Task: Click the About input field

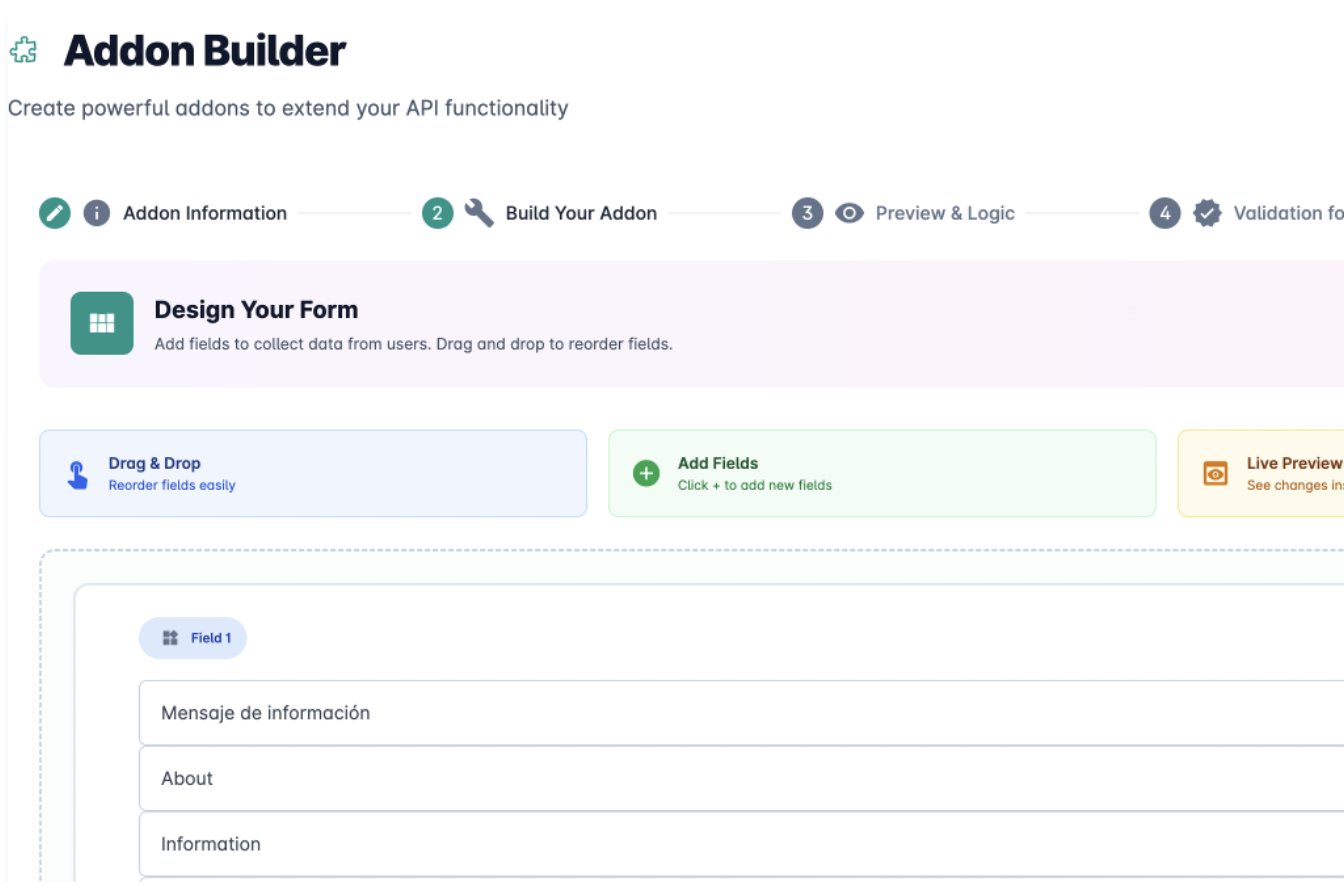Action: click(x=740, y=779)
